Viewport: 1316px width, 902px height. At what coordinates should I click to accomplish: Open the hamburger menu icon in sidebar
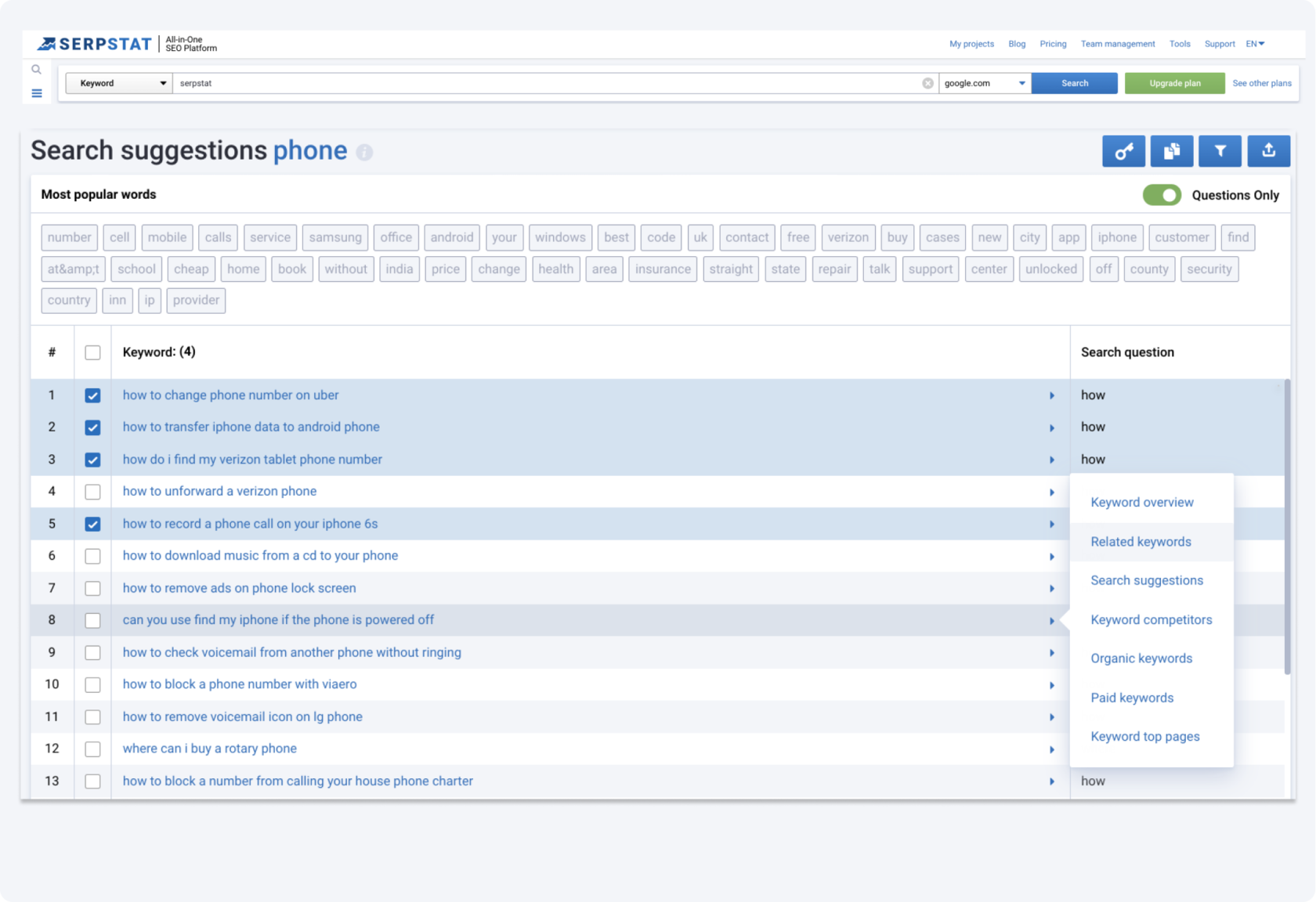36,93
